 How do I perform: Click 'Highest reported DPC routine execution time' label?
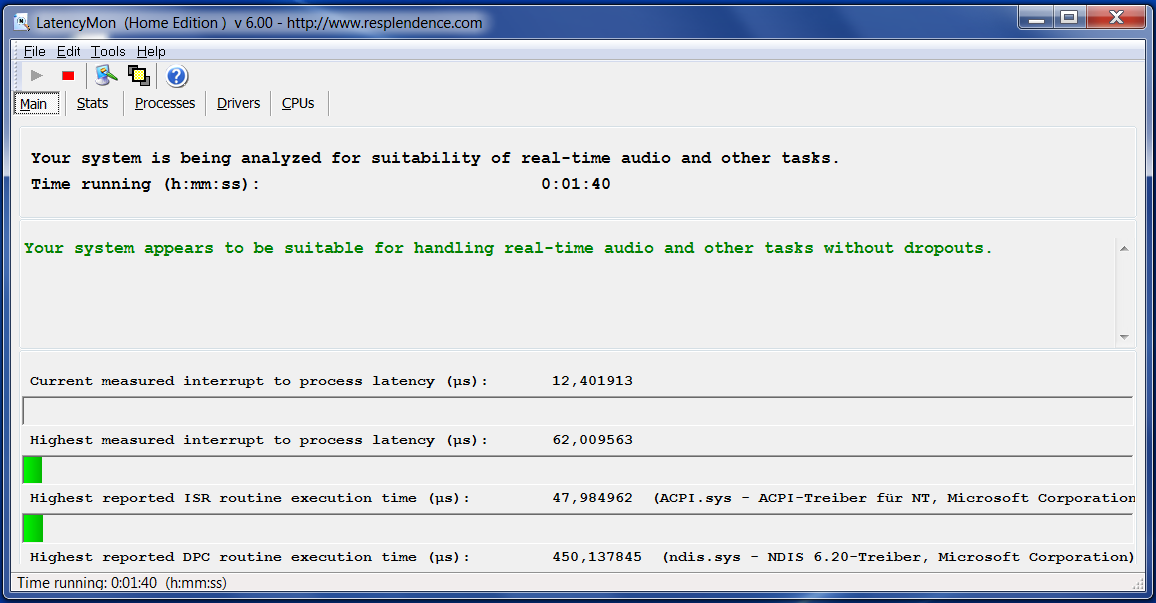point(250,557)
